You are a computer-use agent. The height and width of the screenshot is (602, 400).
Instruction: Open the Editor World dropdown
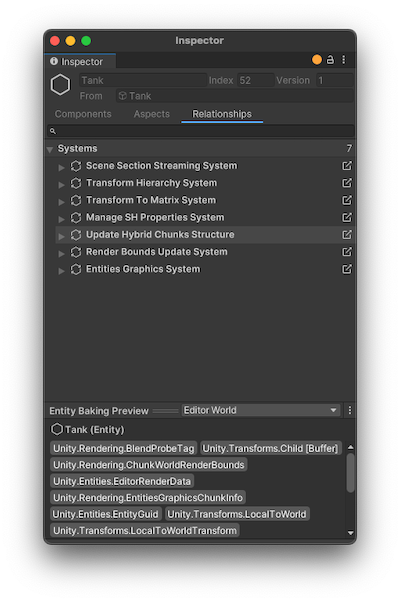click(261, 410)
